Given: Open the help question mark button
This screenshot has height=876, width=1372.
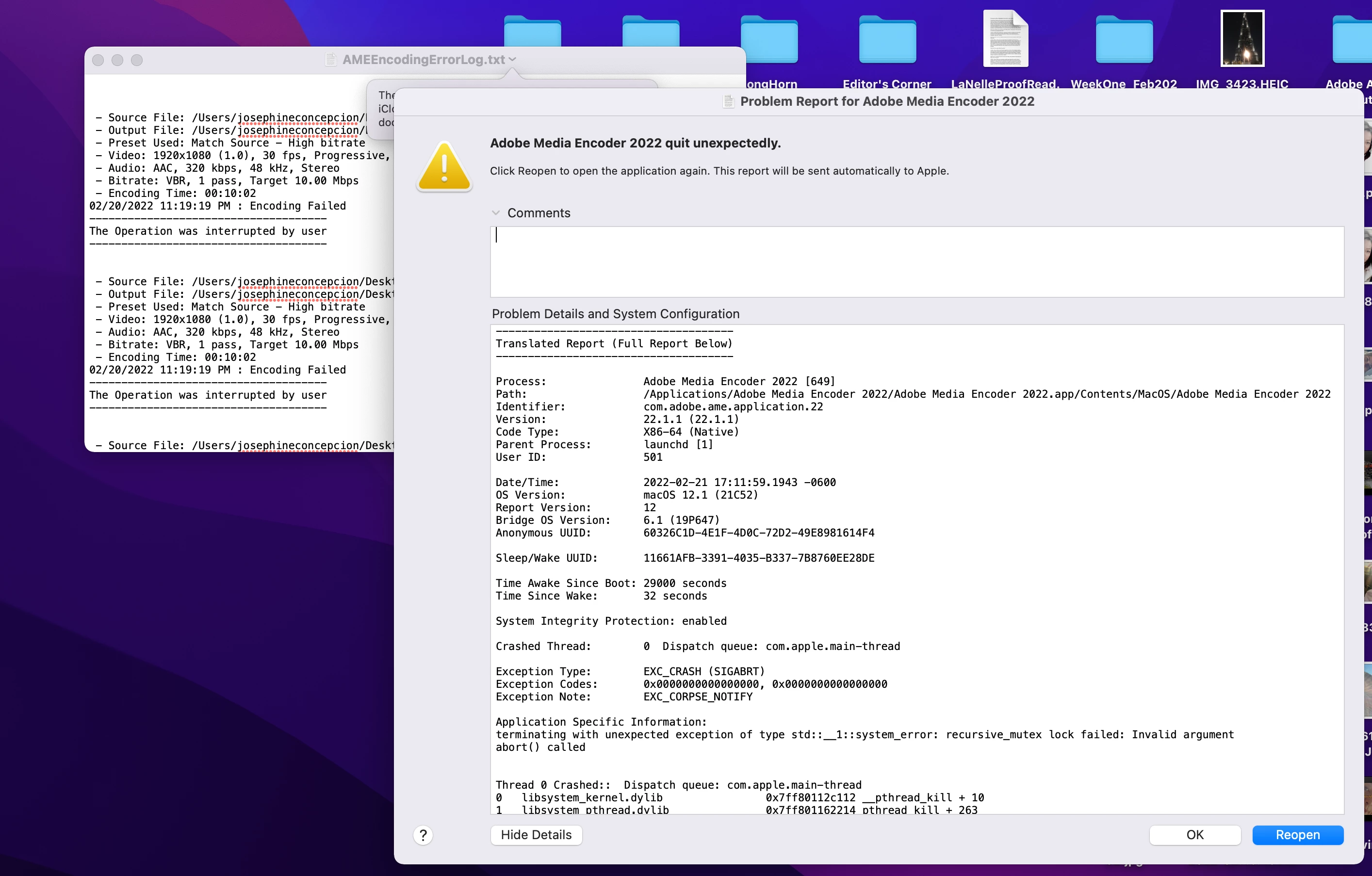Looking at the screenshot, I should click(423, 835).
